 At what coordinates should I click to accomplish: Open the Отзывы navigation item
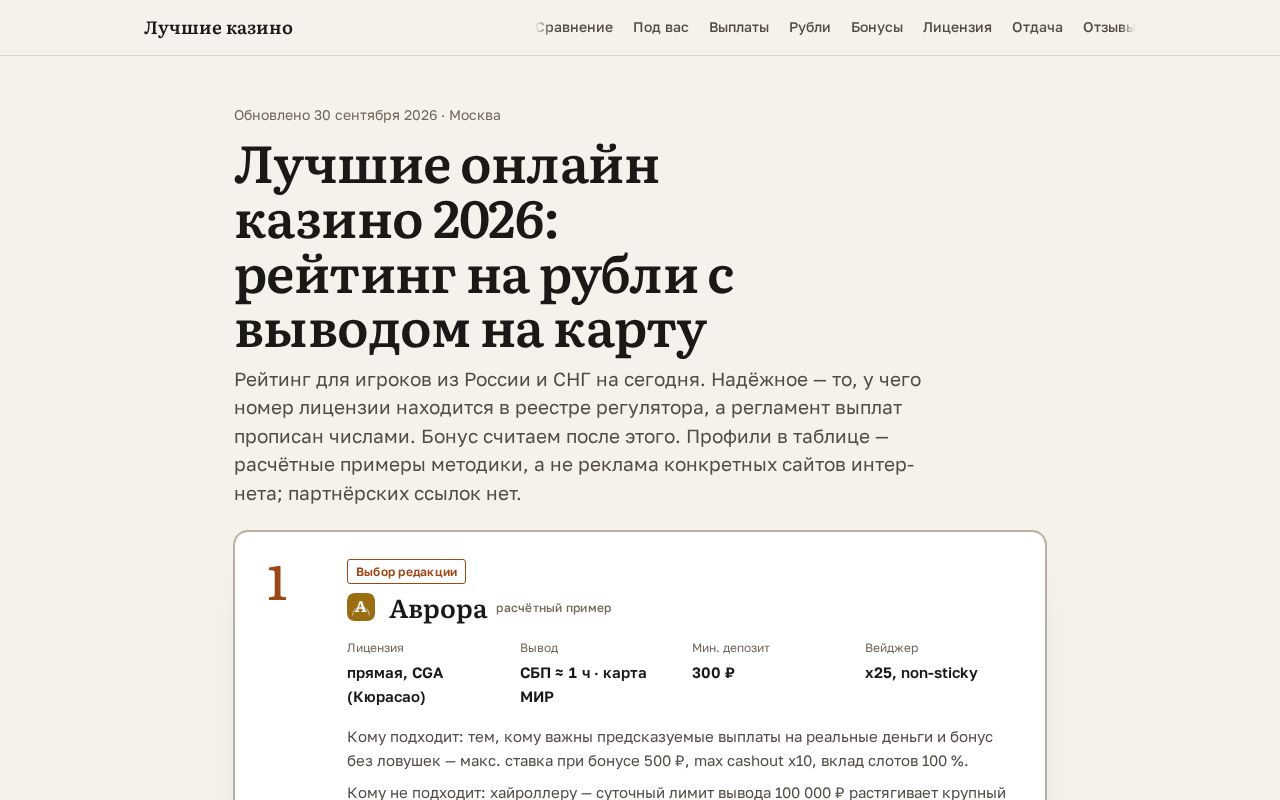coord(1109,27)
